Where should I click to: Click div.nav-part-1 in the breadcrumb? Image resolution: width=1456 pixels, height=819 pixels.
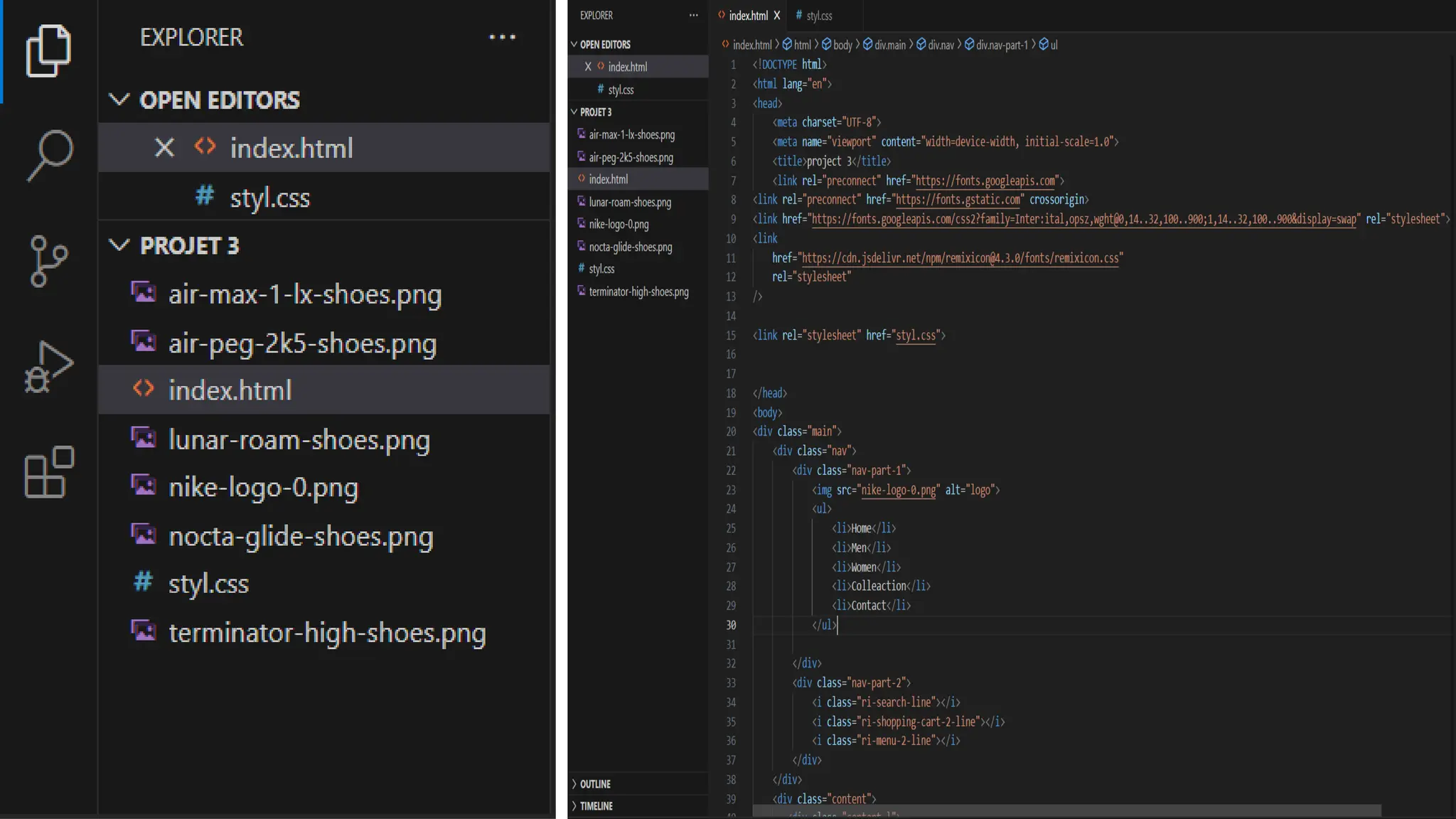(1001, 45)
